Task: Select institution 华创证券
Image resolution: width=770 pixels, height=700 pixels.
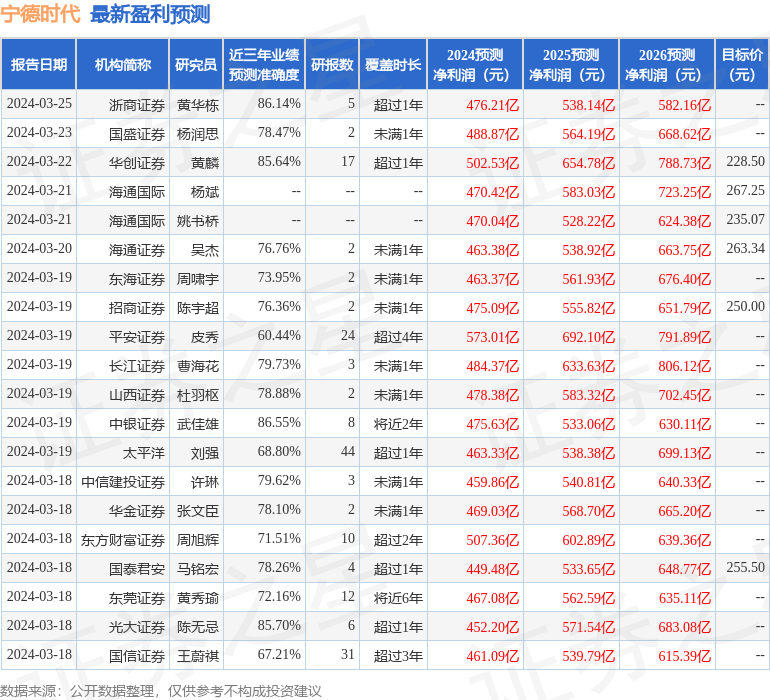Action: pyautogui.click(x=137, y=163)
